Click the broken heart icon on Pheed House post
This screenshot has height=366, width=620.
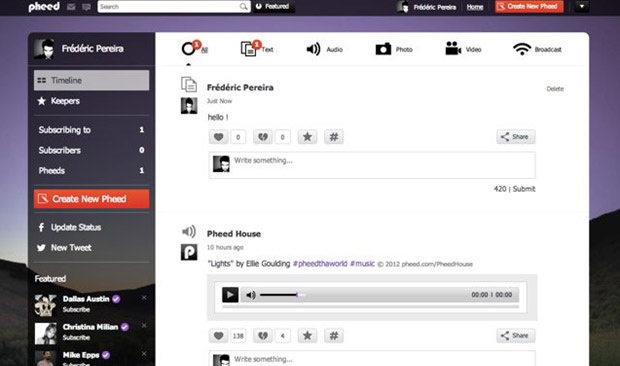[263, 336]
